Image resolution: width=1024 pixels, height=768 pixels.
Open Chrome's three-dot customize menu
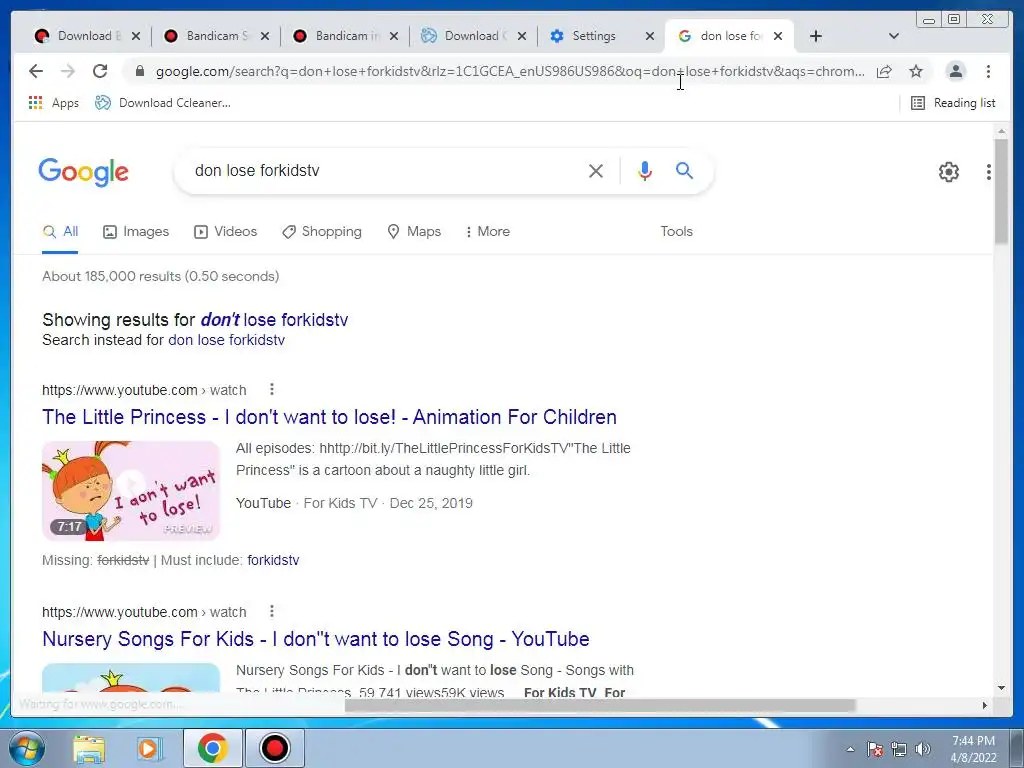[988, 71]
